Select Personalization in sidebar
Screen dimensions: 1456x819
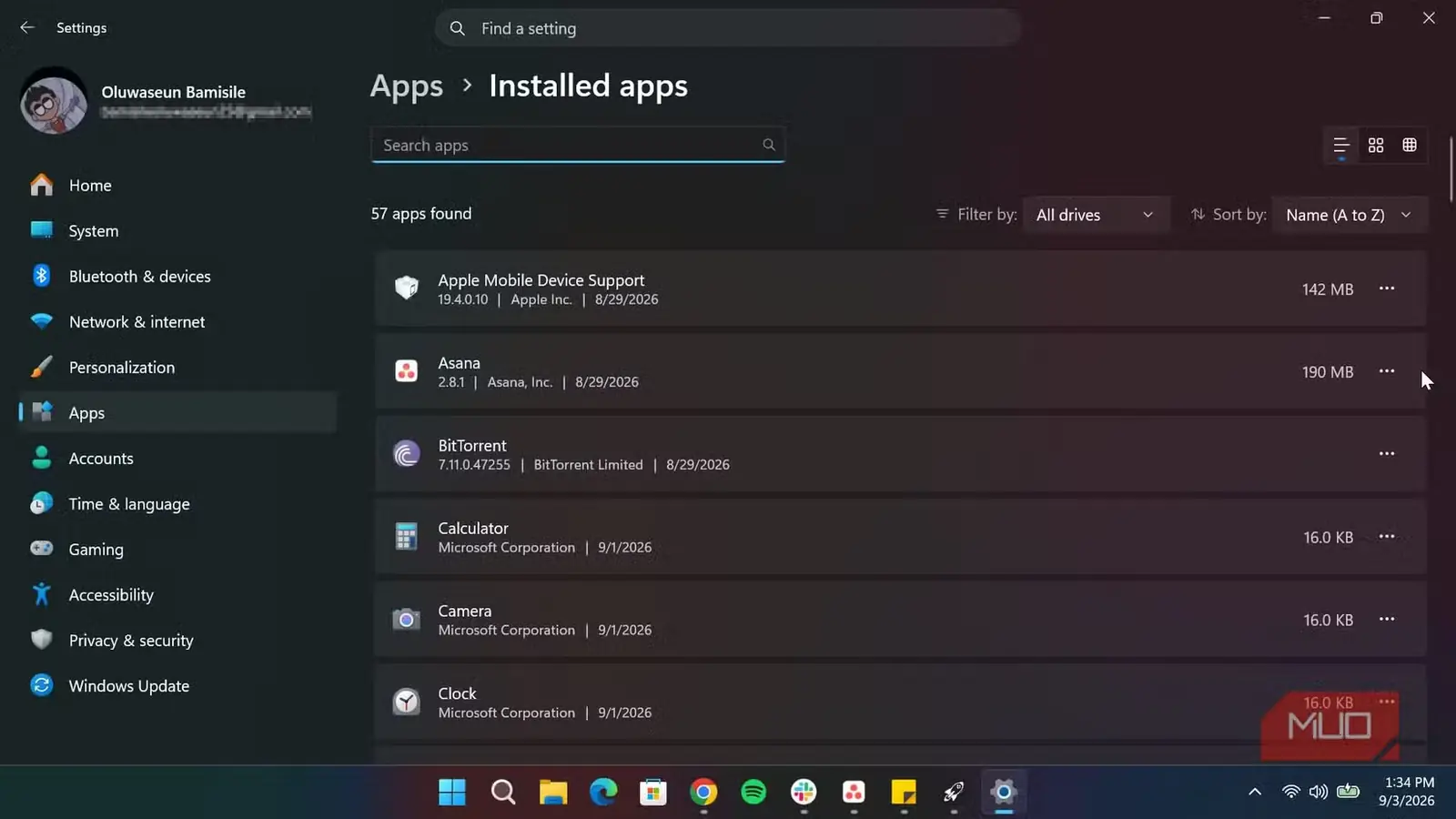pyautogui.click(x=177, y=367)
